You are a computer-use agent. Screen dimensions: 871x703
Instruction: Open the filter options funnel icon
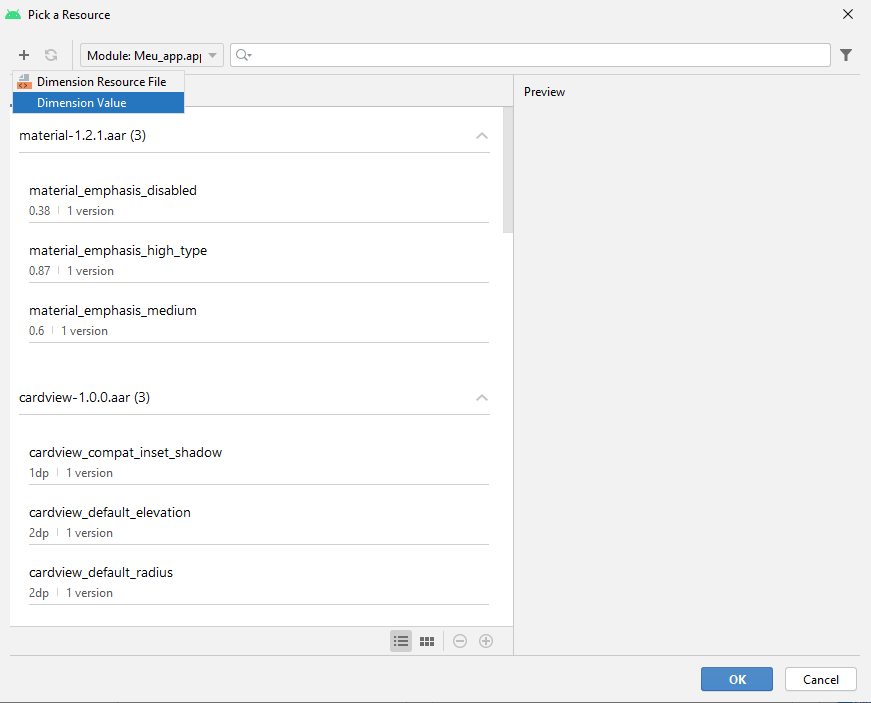[846, 55]
